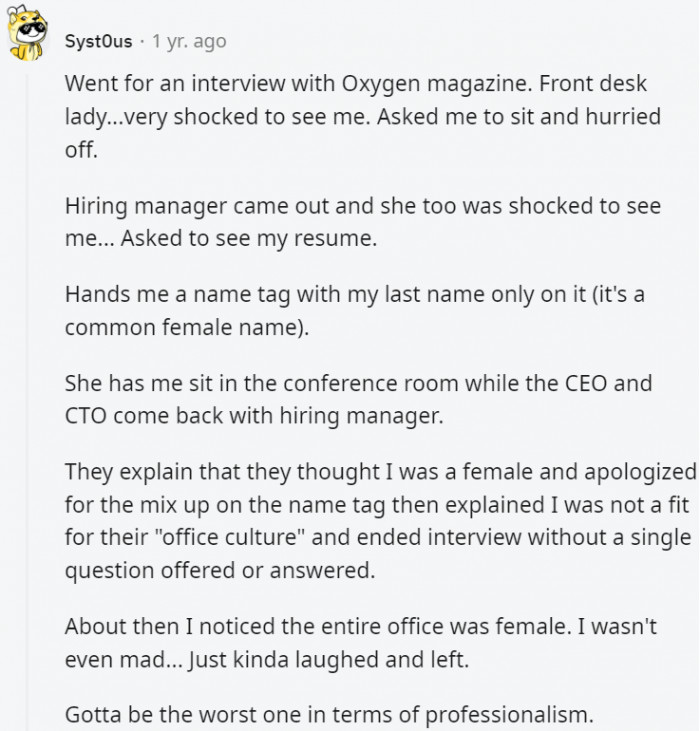
Task: Click the Syst0us user avatar
Action: click(29, 38)
